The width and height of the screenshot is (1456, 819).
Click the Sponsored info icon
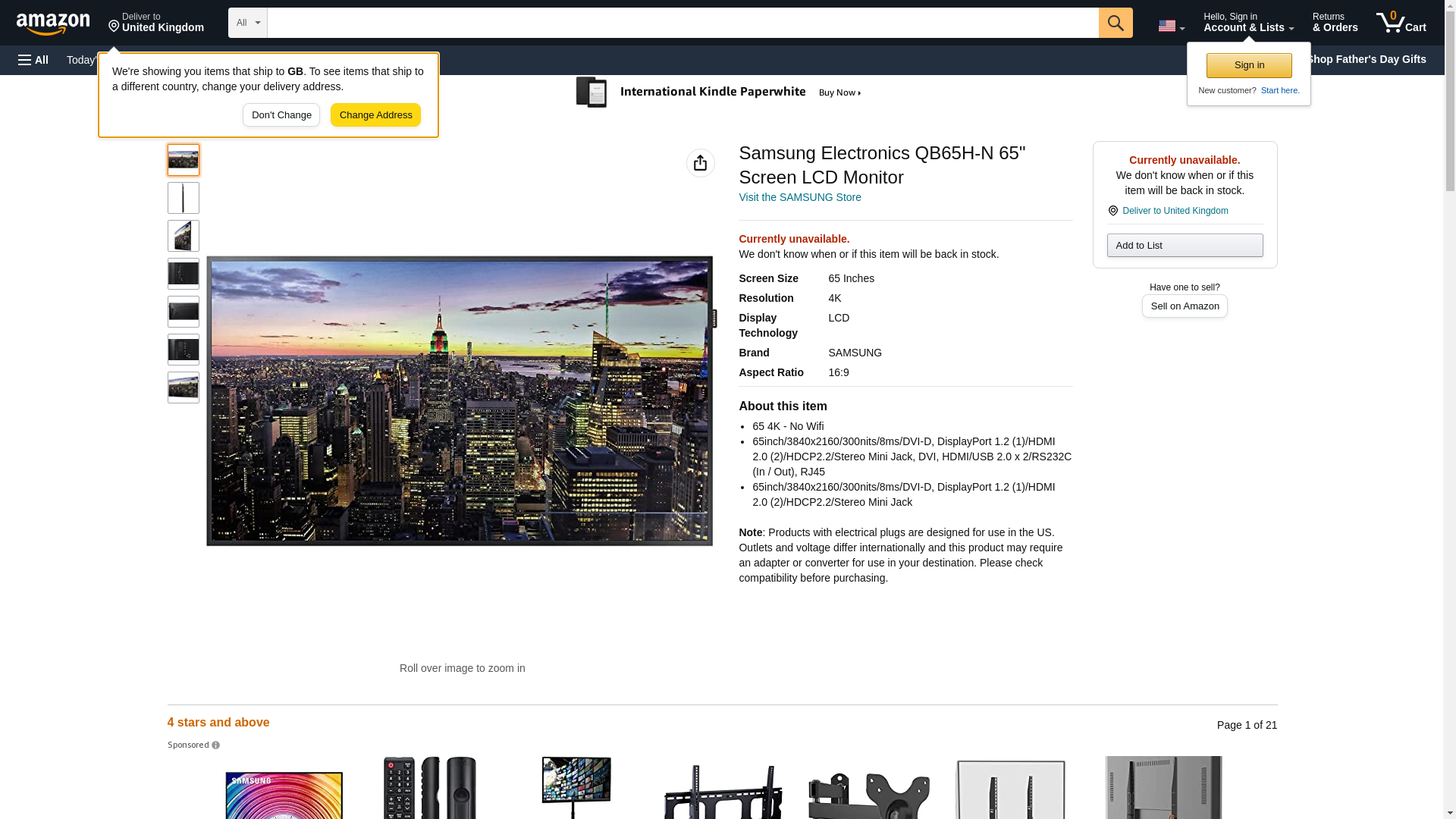[x=215, y=745]
